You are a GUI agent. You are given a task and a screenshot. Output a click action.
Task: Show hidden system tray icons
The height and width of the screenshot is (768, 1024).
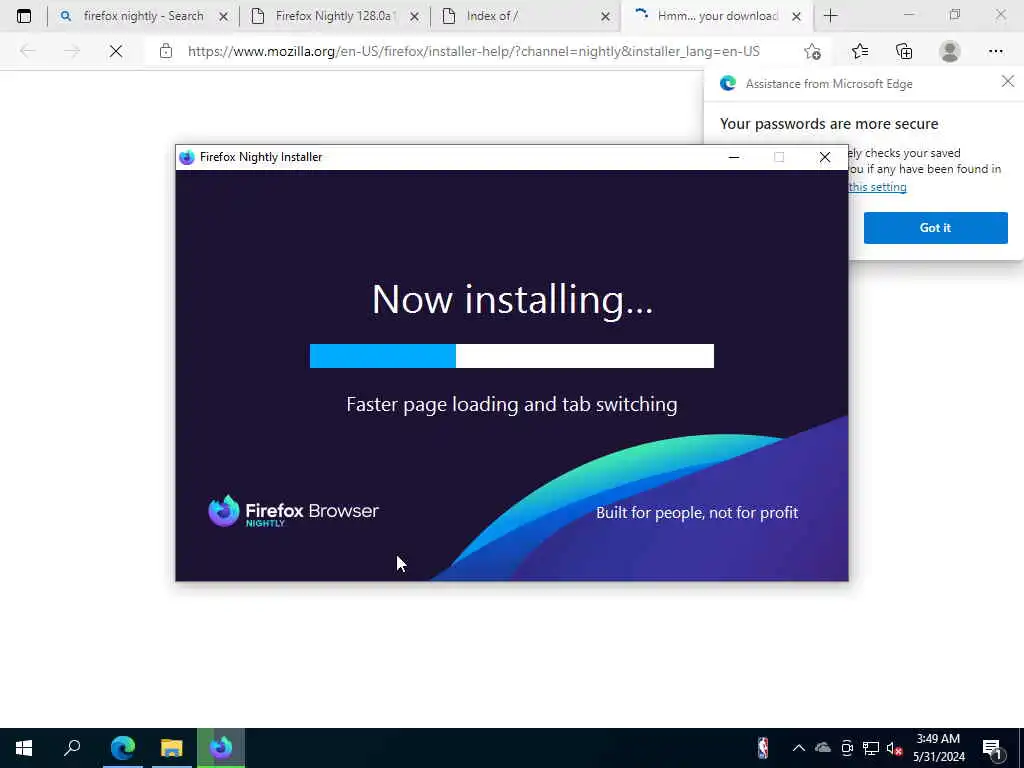[x=798, y=748]
